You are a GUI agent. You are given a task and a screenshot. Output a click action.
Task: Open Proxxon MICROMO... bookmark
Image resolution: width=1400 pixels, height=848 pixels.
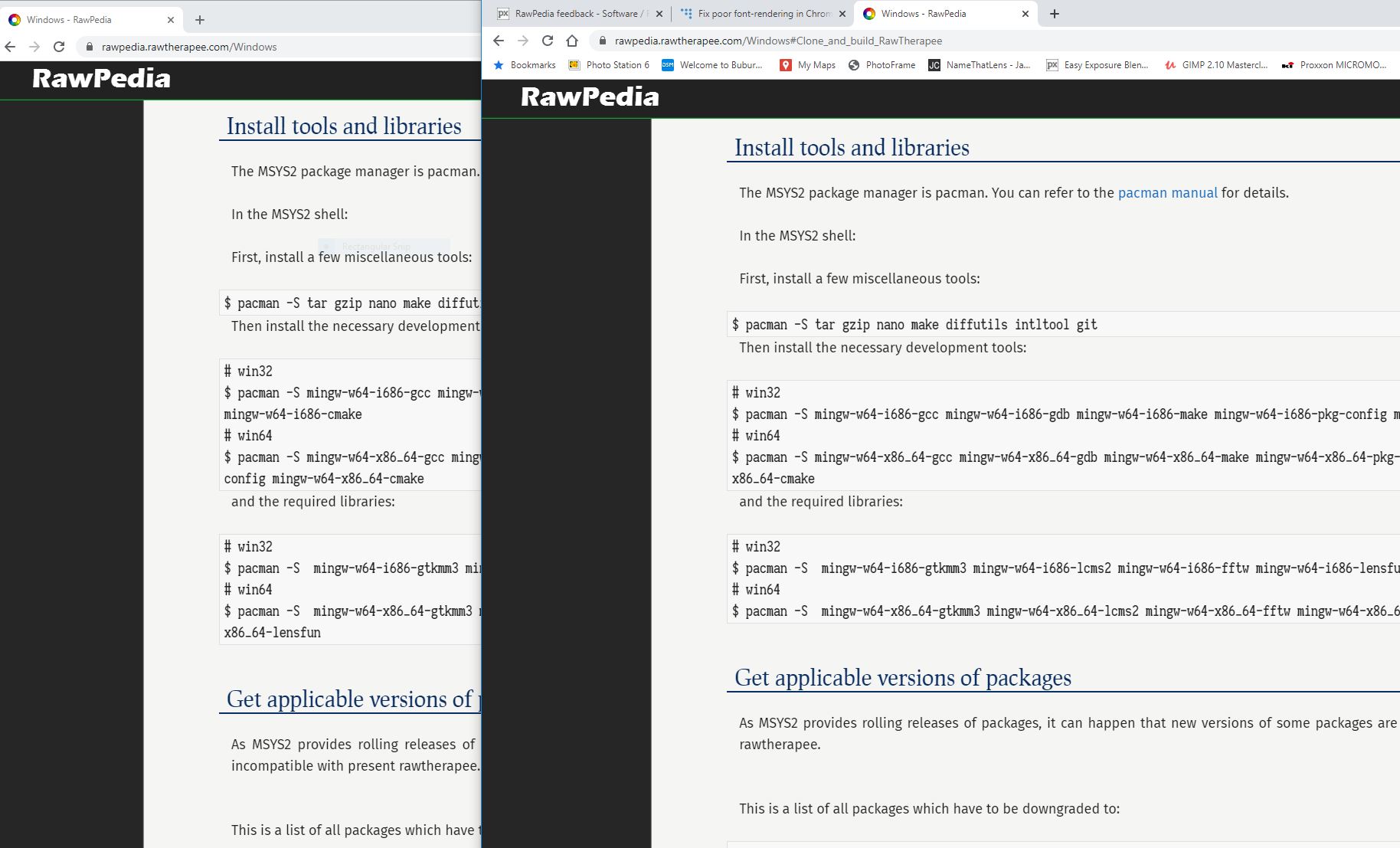[x=1334, y=65]
